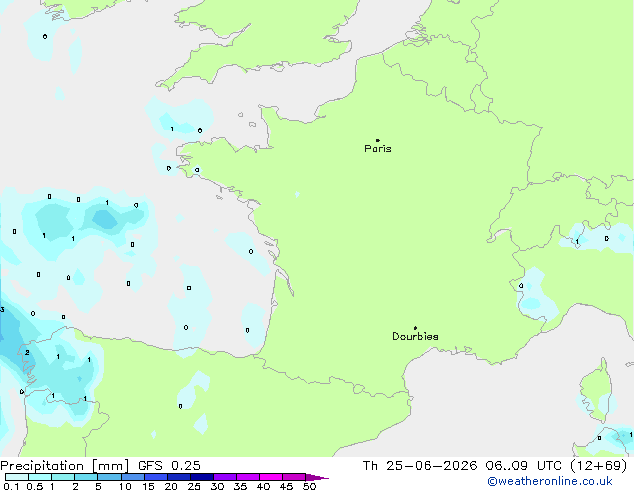Click the 'Th 25-06-2026' date text
Image resolution: width=634 pixels, height=490 pixels.
click(420, 466)
